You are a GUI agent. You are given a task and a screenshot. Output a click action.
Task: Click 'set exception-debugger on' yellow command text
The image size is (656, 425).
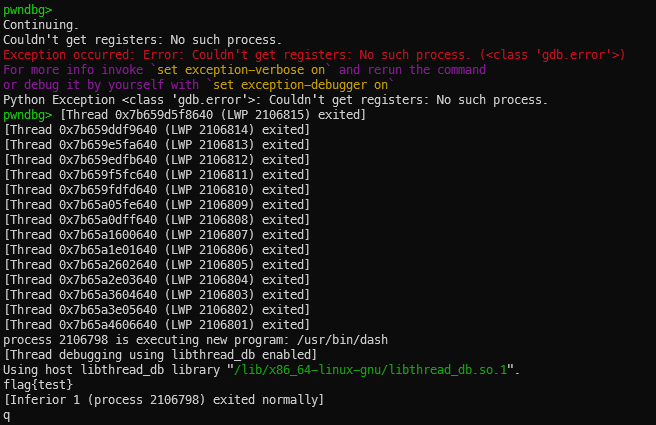point(300,85)
